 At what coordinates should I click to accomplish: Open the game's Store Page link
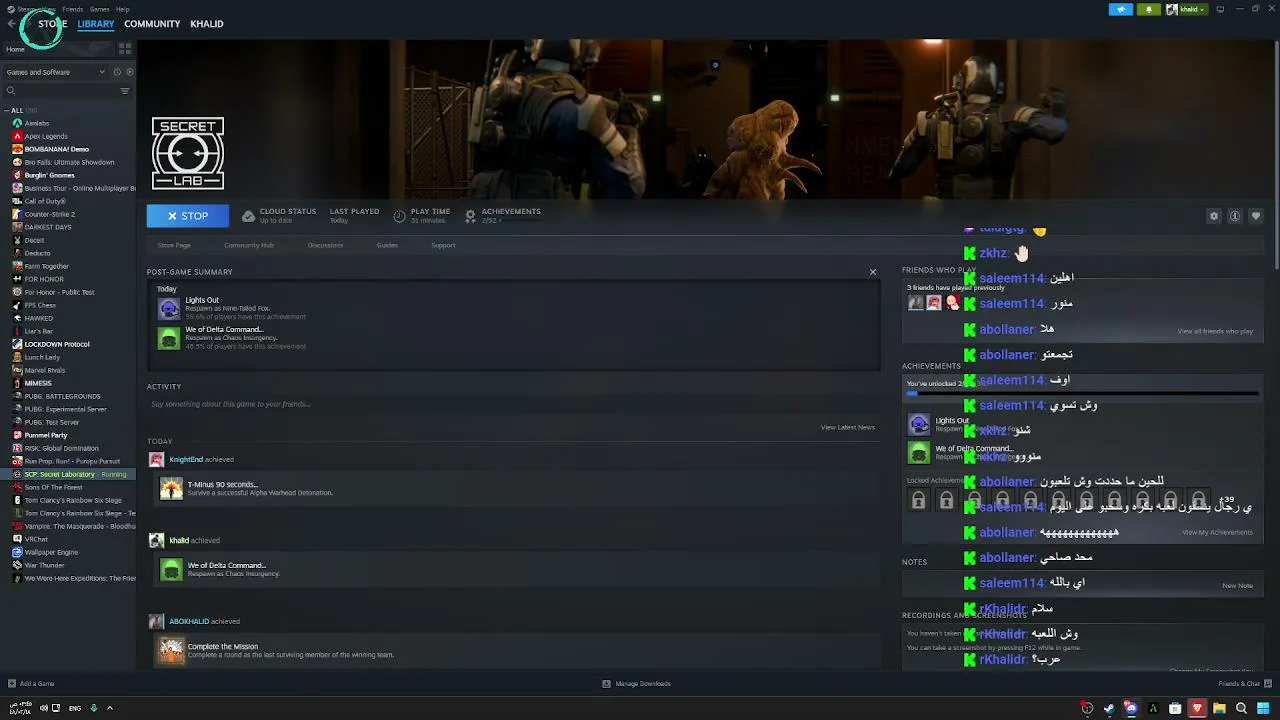click(x=174, y=245)
